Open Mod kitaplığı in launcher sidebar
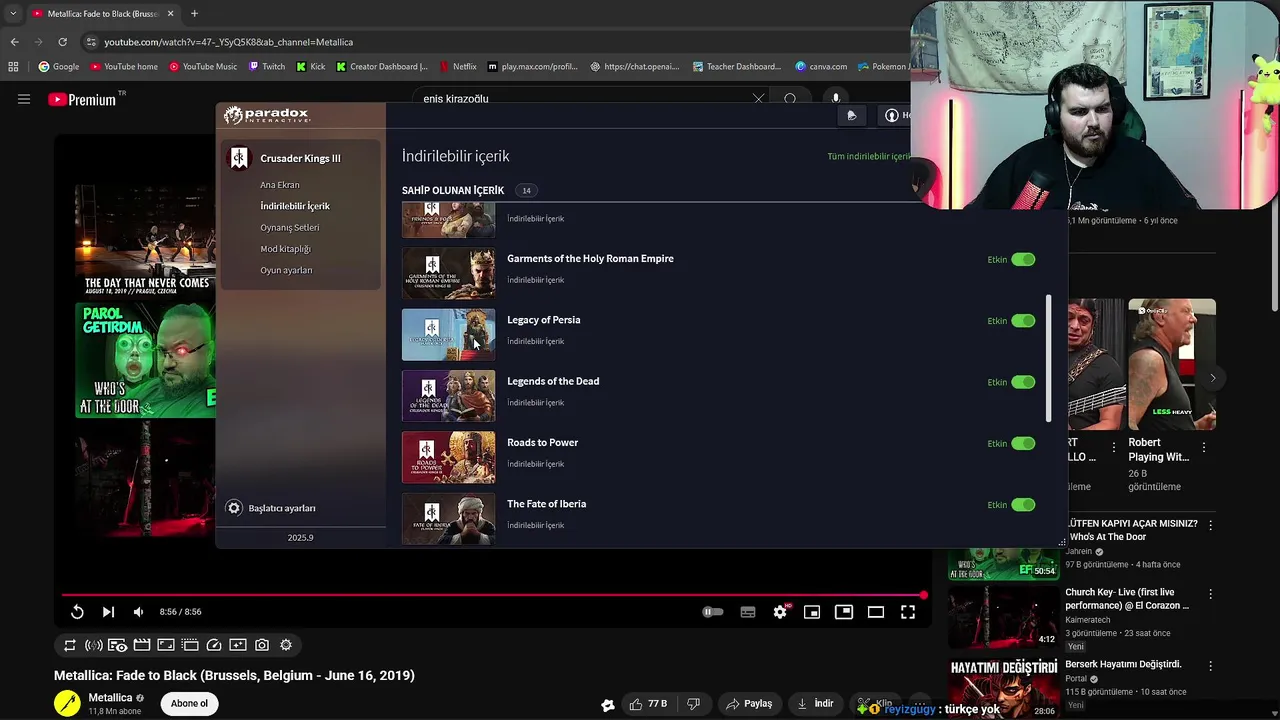Screen dimensions: 1280x720 coord(286,249)
